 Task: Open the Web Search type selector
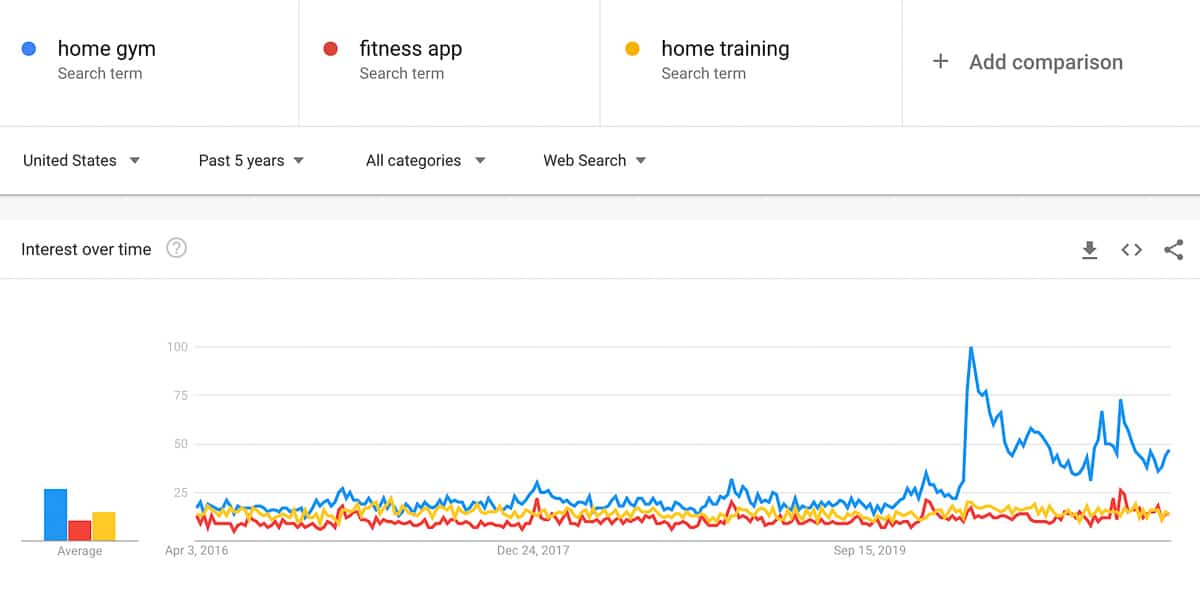point(593,160)
